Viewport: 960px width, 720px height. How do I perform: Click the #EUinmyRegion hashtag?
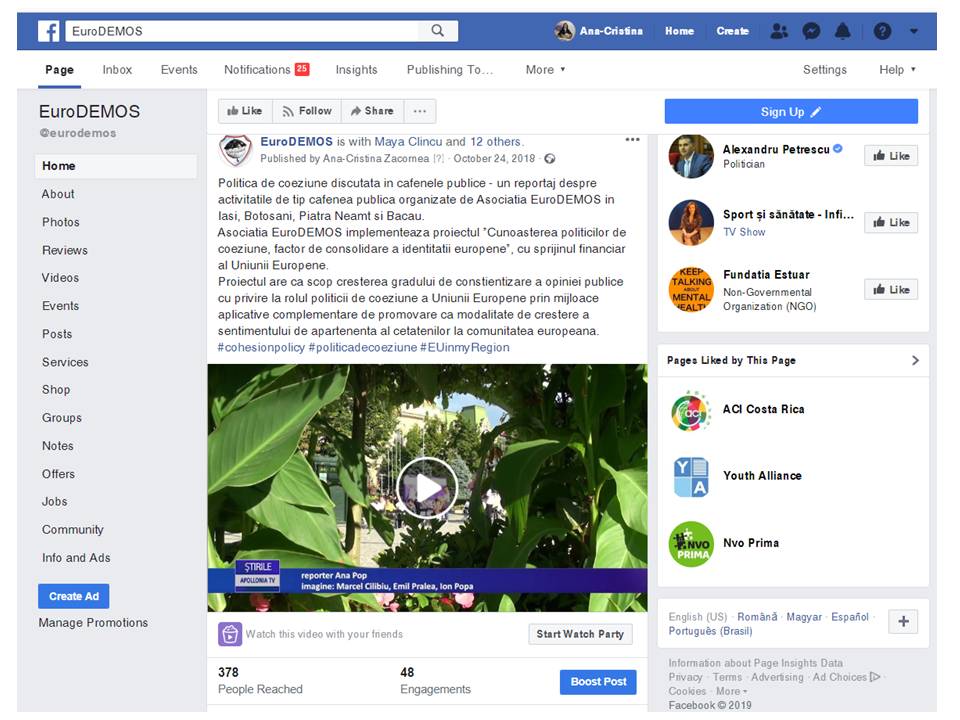tap(465, 347)
